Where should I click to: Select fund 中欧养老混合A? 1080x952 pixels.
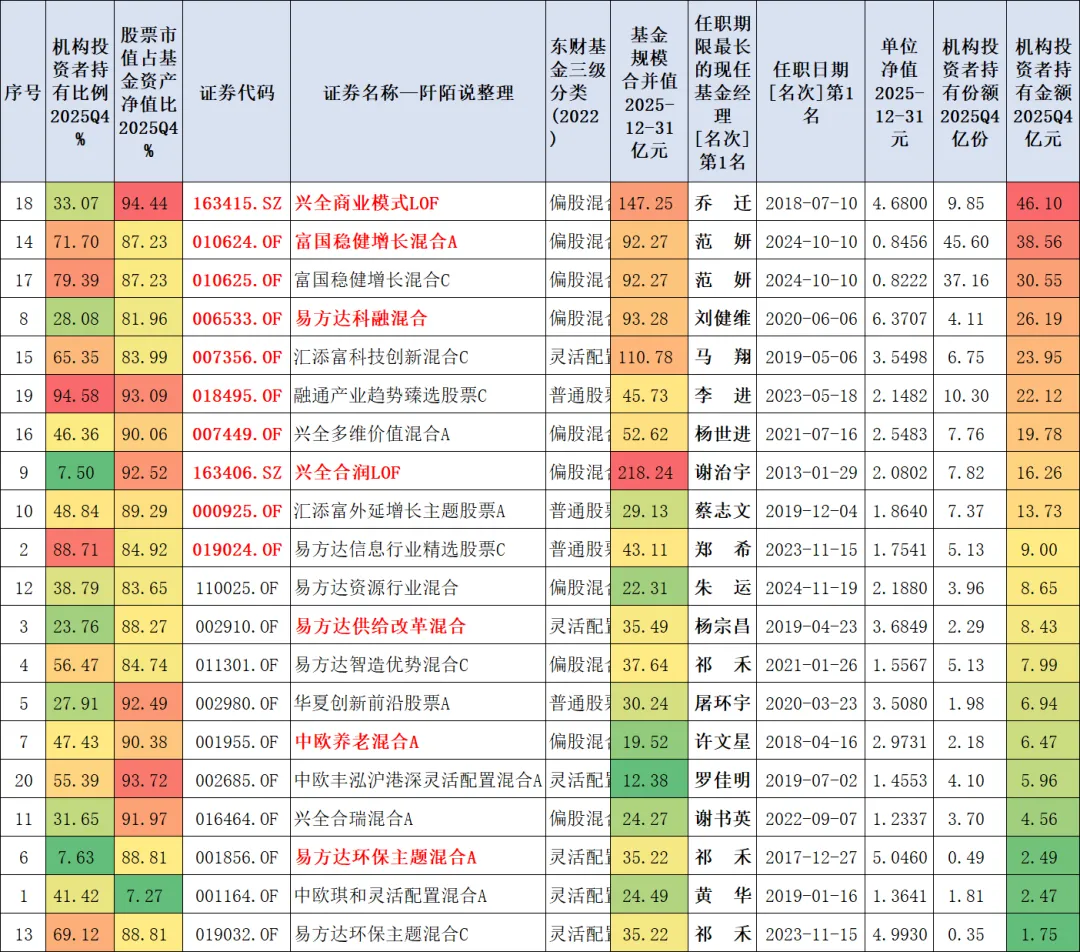357,742
